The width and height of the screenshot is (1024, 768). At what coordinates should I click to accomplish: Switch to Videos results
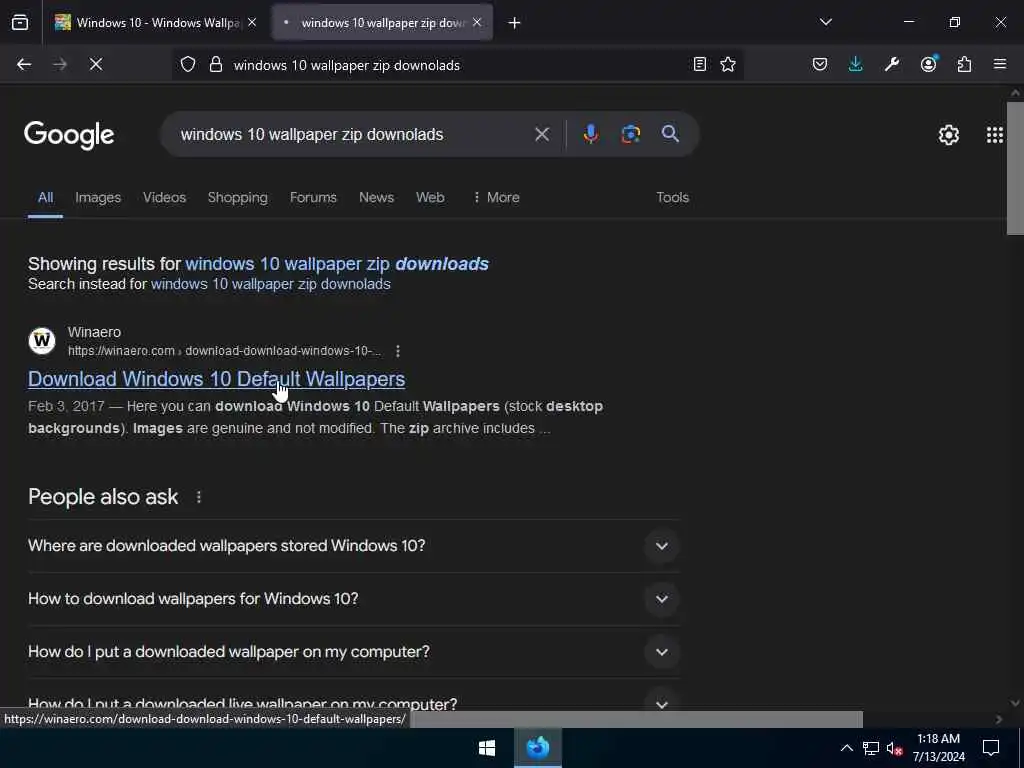pos(165,198)
